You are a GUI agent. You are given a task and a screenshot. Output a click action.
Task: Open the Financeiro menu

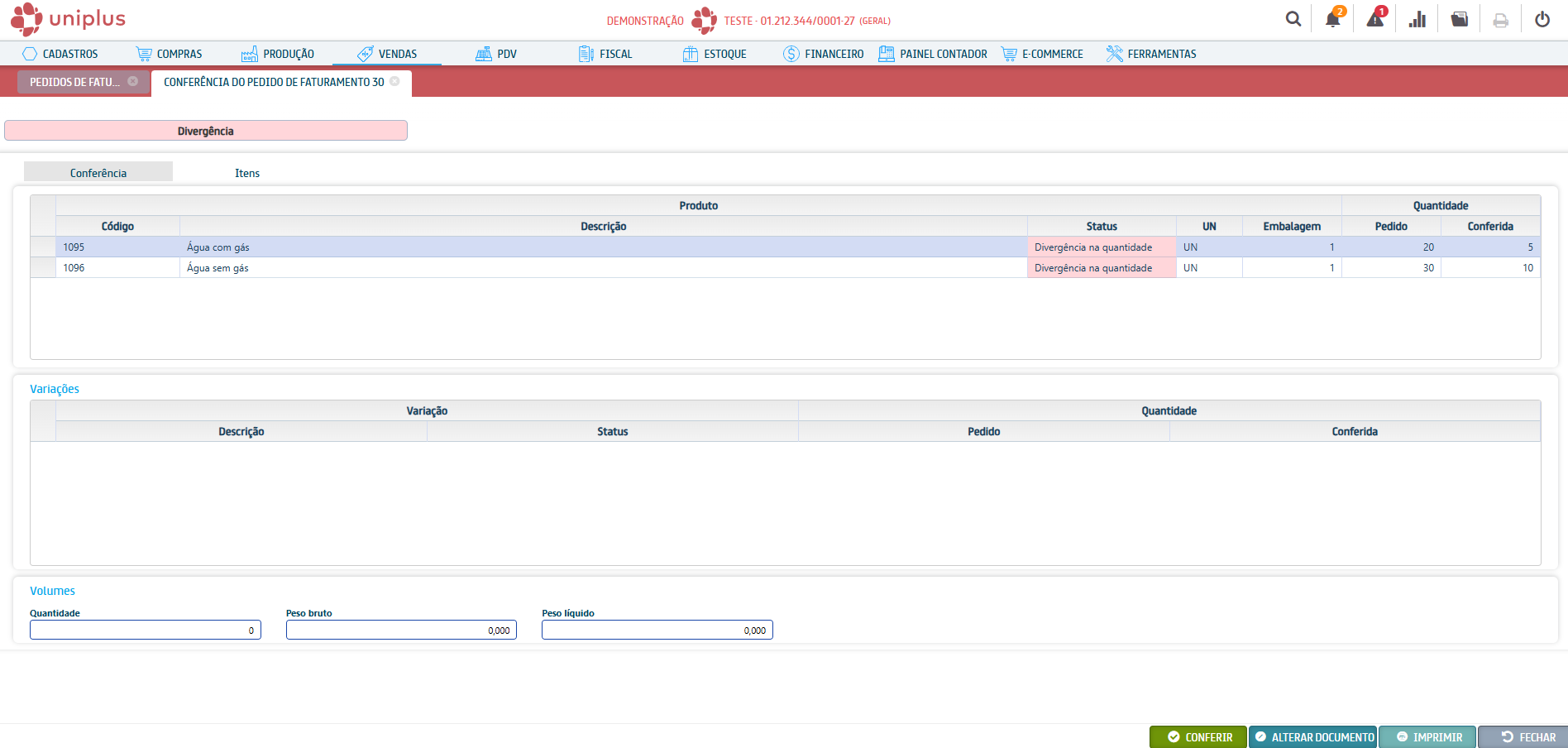823,54
